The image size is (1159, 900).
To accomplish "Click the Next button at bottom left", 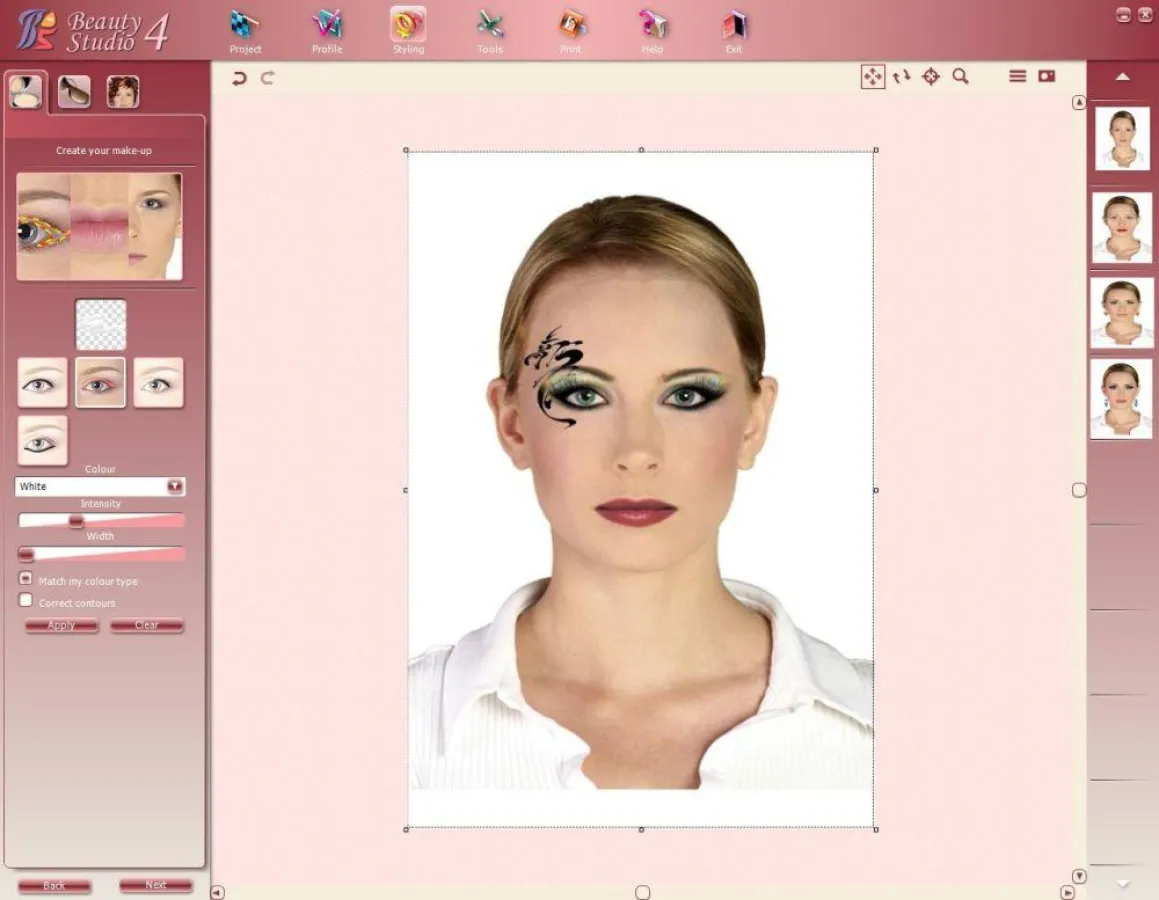I will [155, 885].
